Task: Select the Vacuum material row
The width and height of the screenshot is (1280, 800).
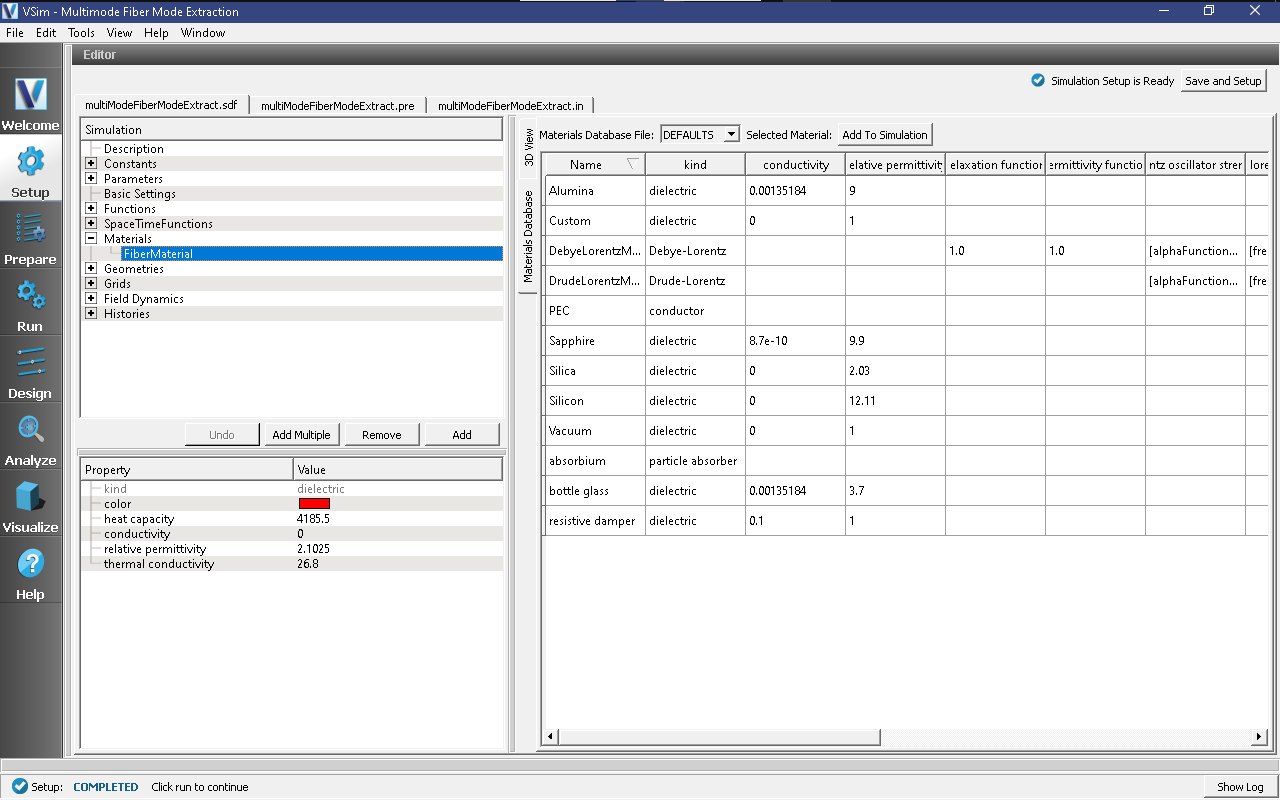Action: (905, 430)
